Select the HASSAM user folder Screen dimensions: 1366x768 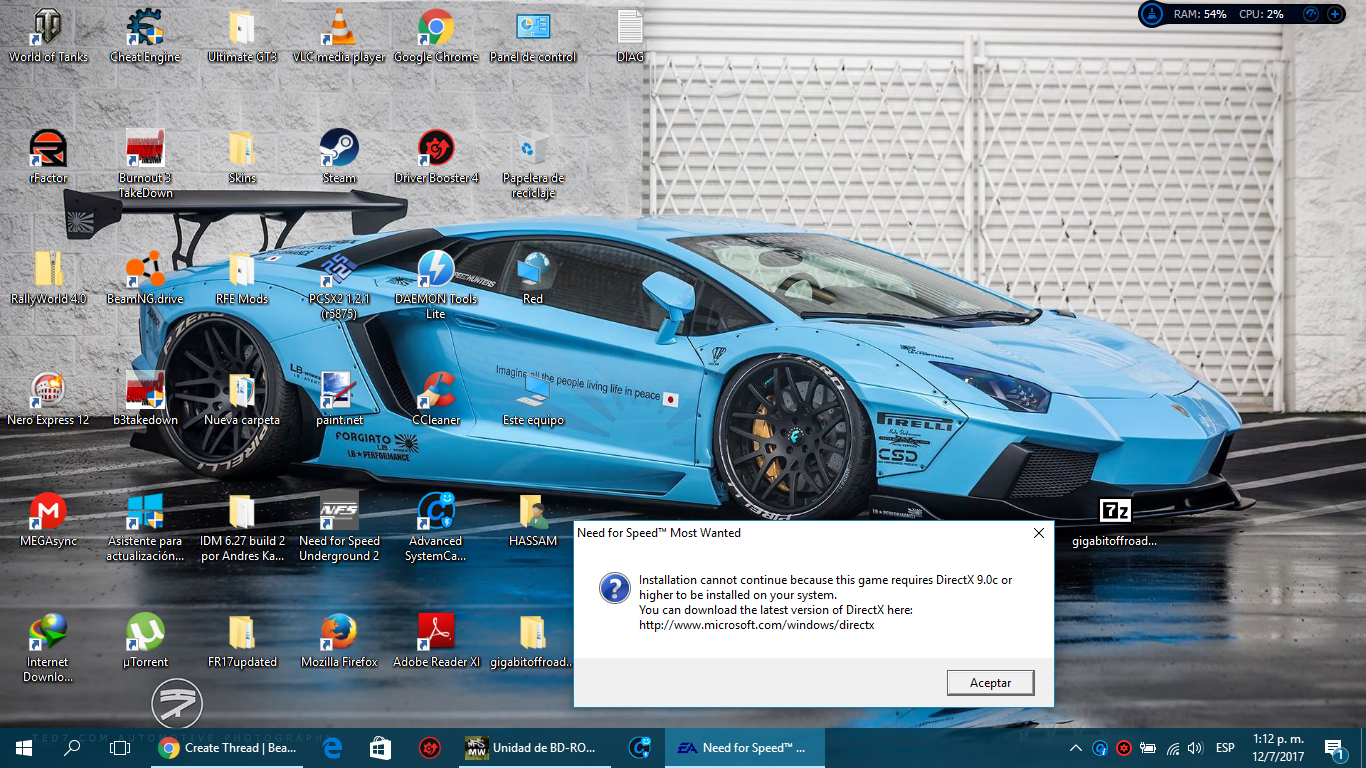[x=533, y=520]
